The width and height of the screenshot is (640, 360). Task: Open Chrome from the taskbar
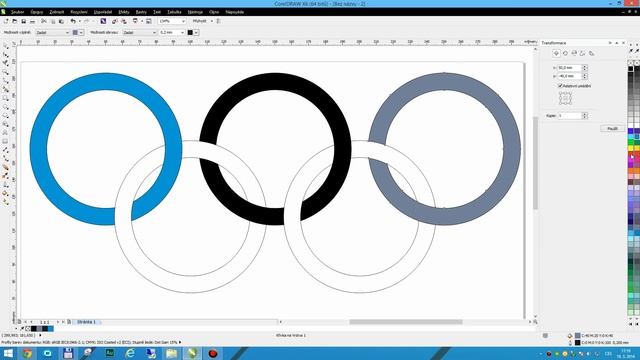(x=27, y=353)
